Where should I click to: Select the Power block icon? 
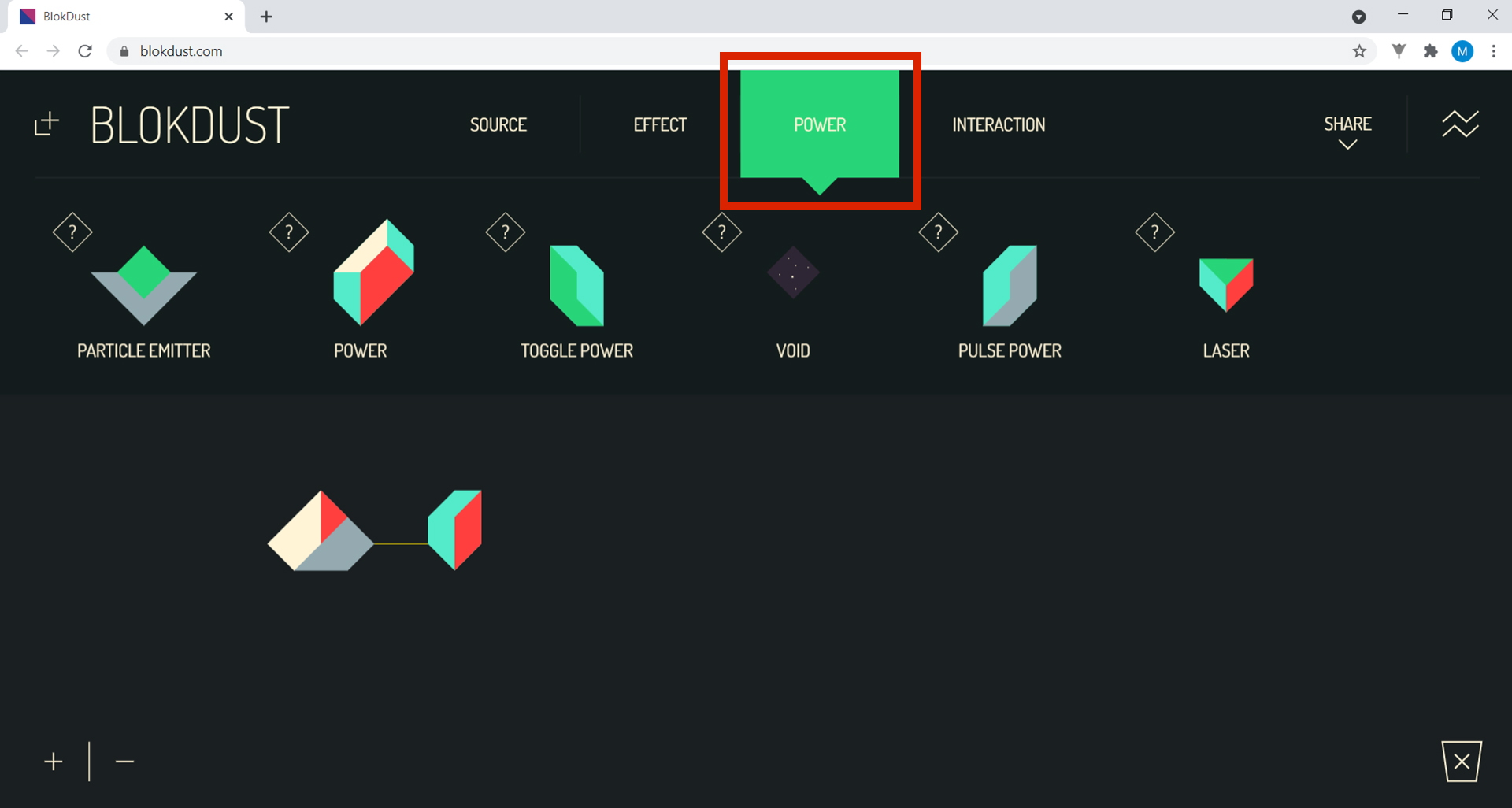(x=373, y=272)
